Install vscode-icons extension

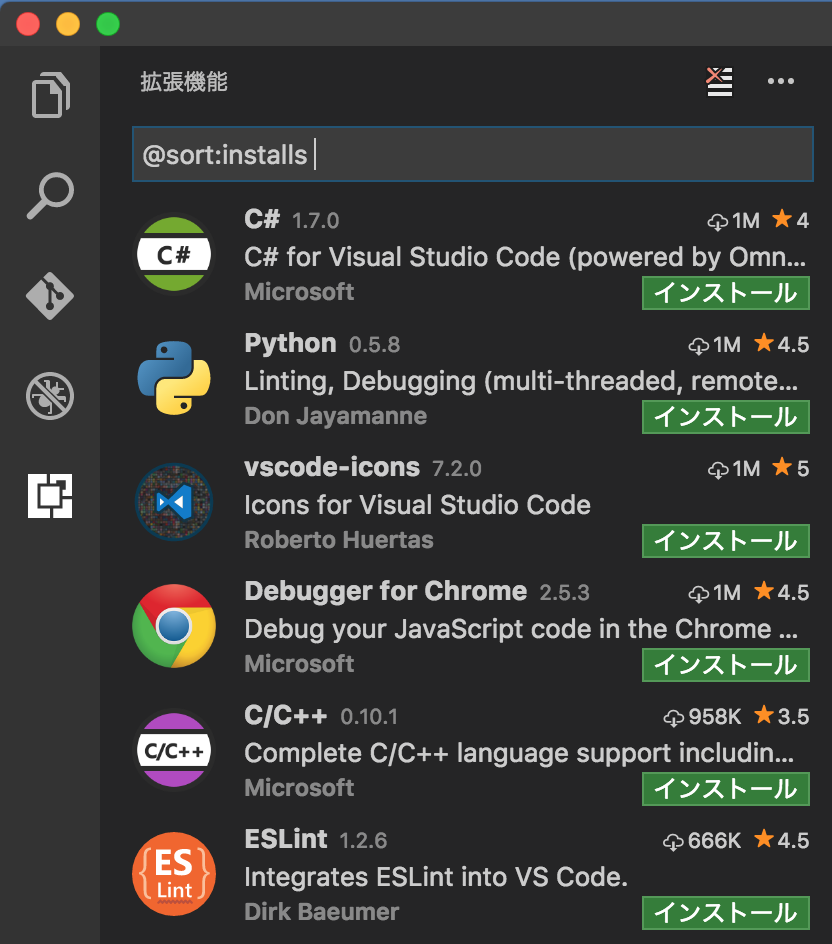coord(725,541)
